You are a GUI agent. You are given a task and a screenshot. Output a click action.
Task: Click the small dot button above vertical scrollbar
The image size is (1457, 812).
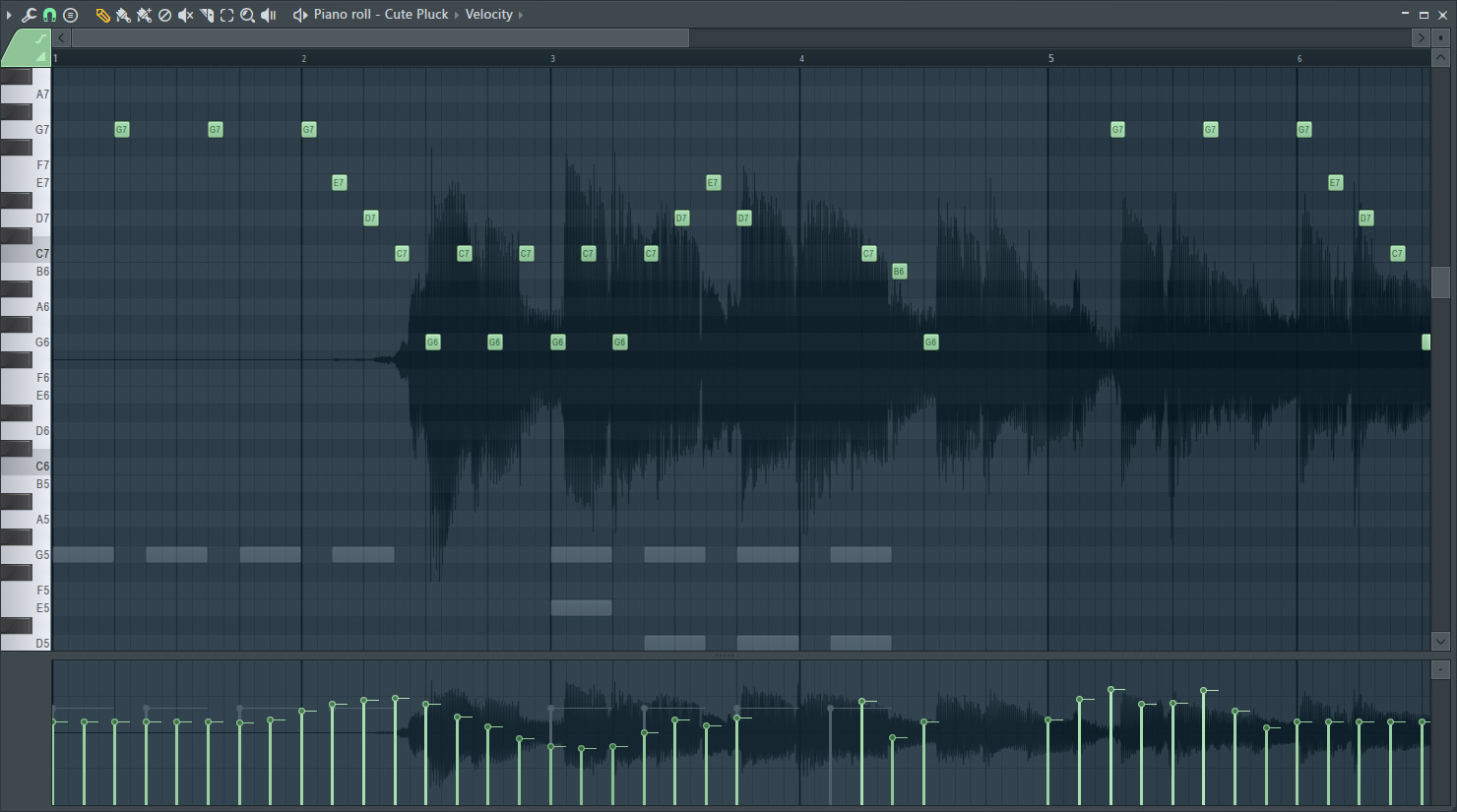(1440, 37)
